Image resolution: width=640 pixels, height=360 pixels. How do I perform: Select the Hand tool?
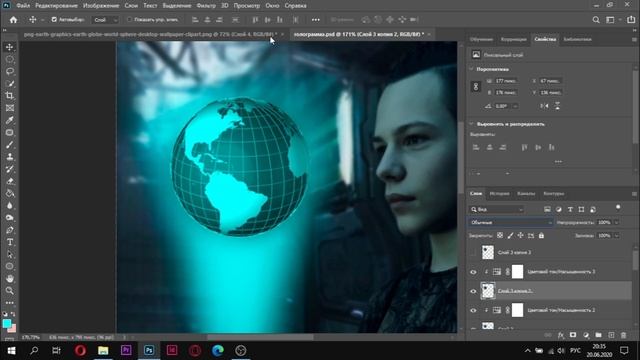coord(9,279)
